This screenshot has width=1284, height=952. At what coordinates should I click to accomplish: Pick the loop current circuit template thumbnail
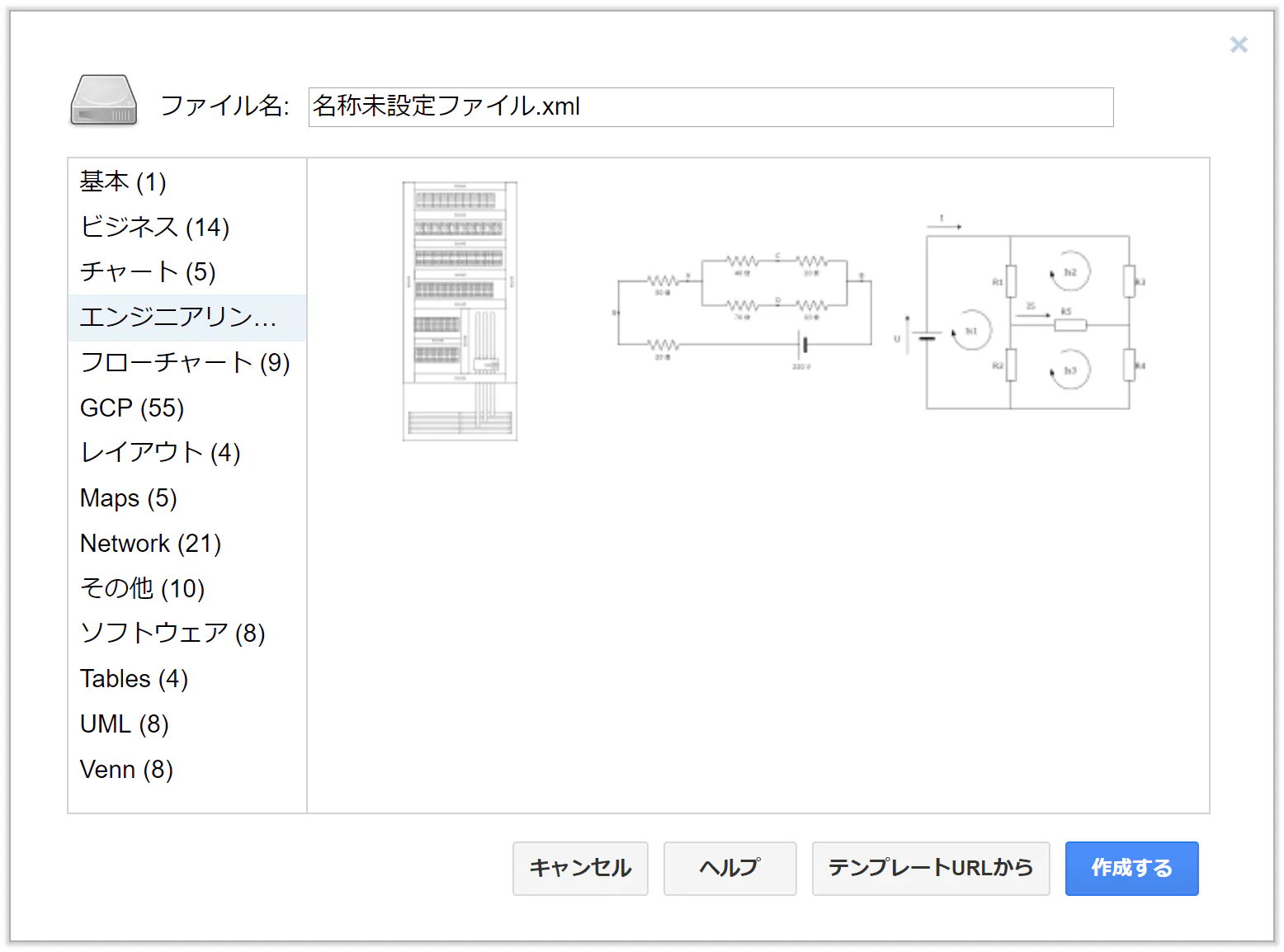[1020, 313]
